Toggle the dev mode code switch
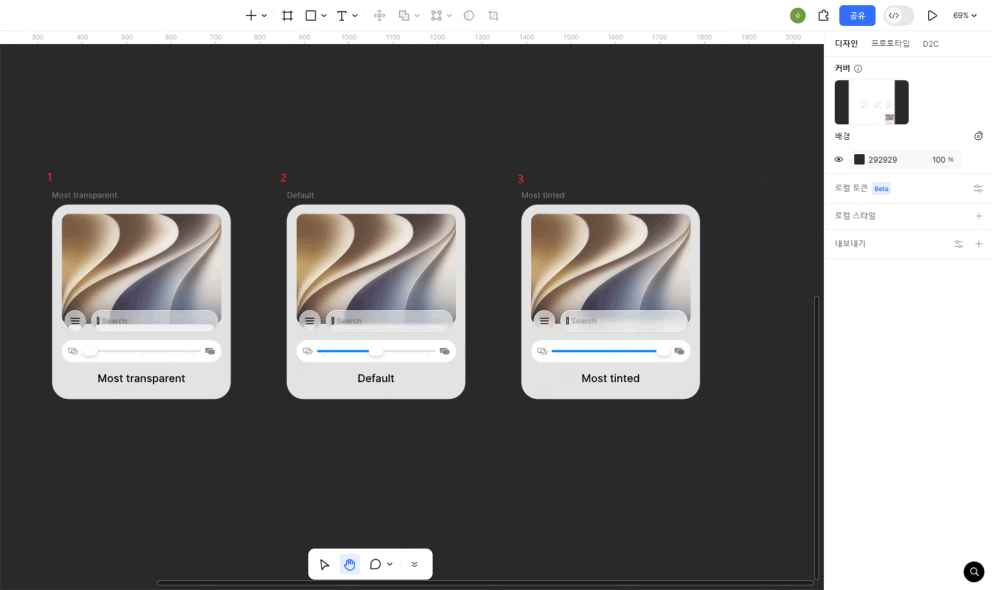This screenshot has width=993, height=590. point(899,15)
